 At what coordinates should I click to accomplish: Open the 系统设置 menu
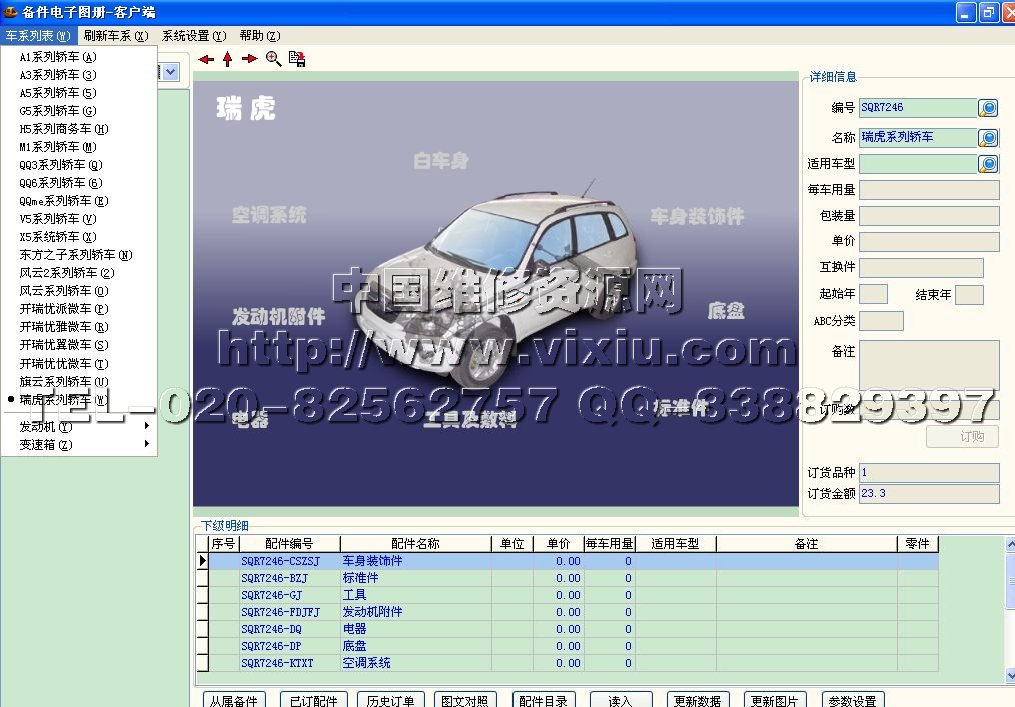194,36
